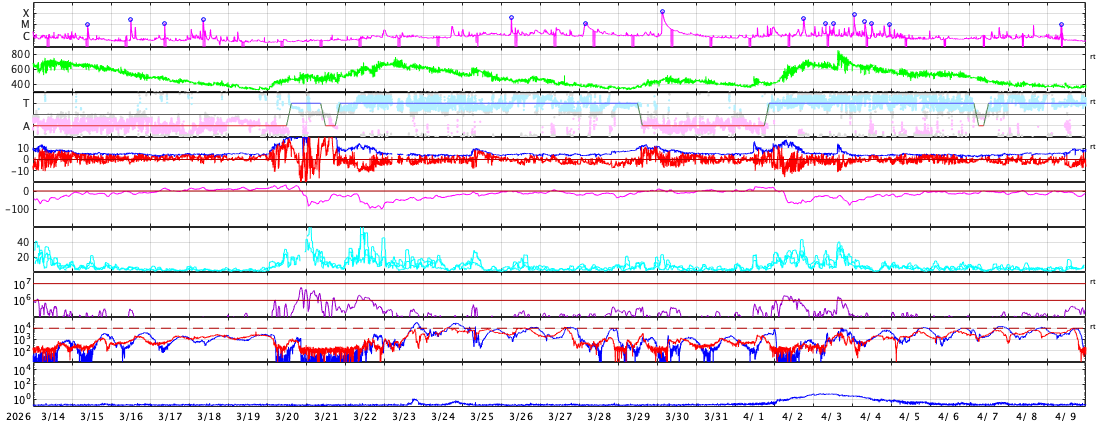Click the '3/28' date label
This screenshot has width=1102, height=424.
point(599,416)
